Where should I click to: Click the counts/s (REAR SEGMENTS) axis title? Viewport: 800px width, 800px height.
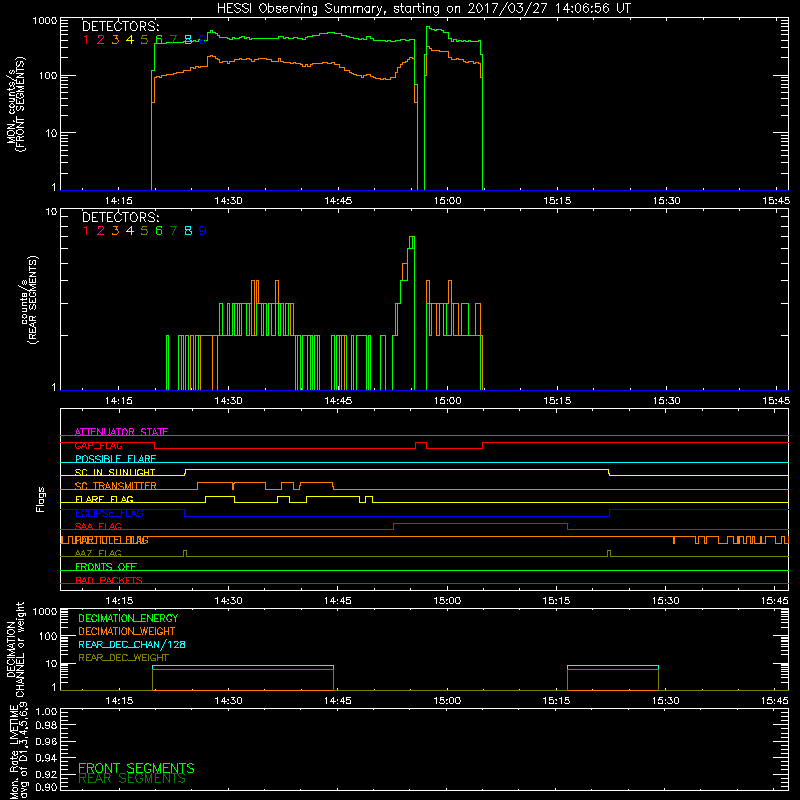click(x=29, y=300)
